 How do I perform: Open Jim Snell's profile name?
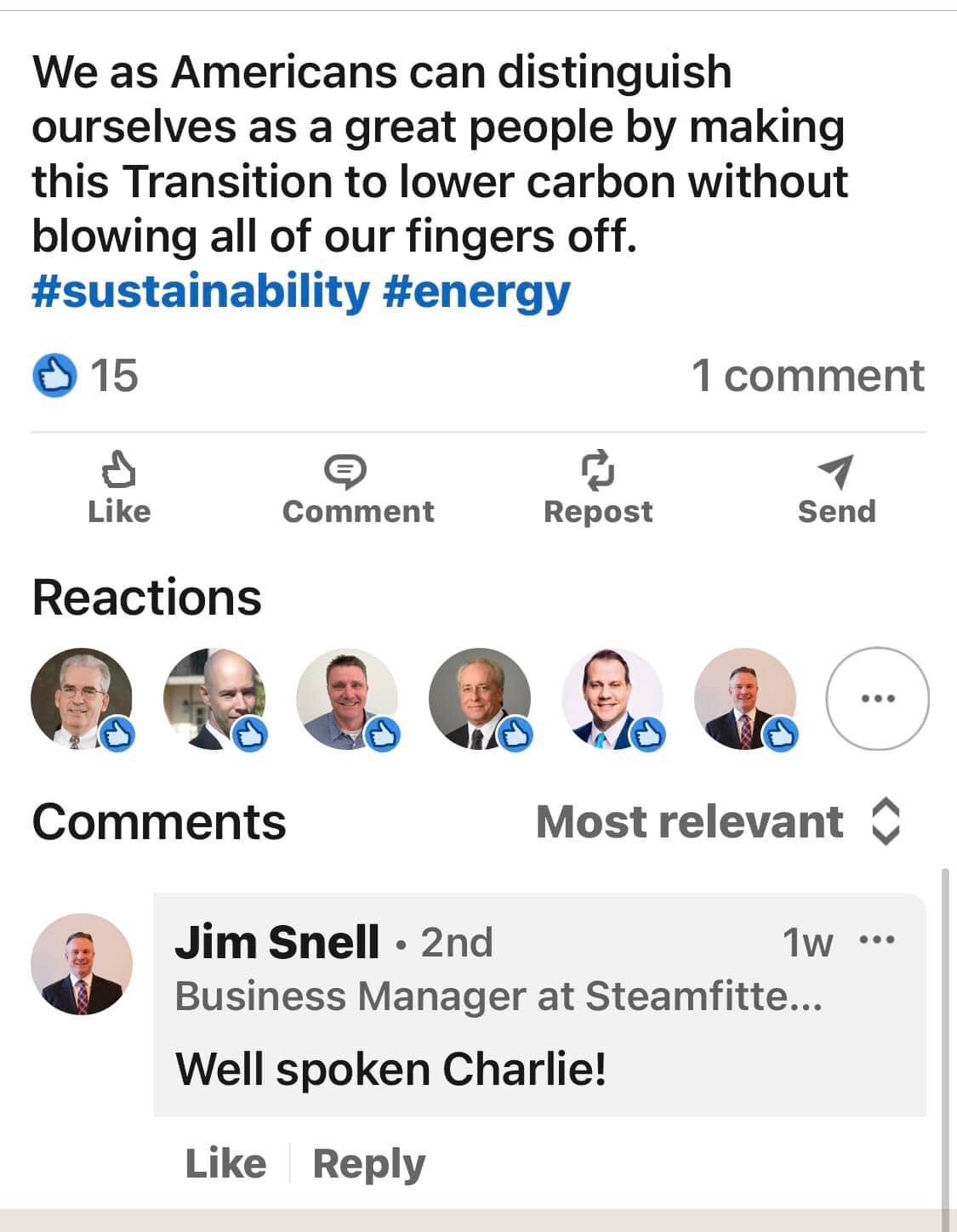277,942
